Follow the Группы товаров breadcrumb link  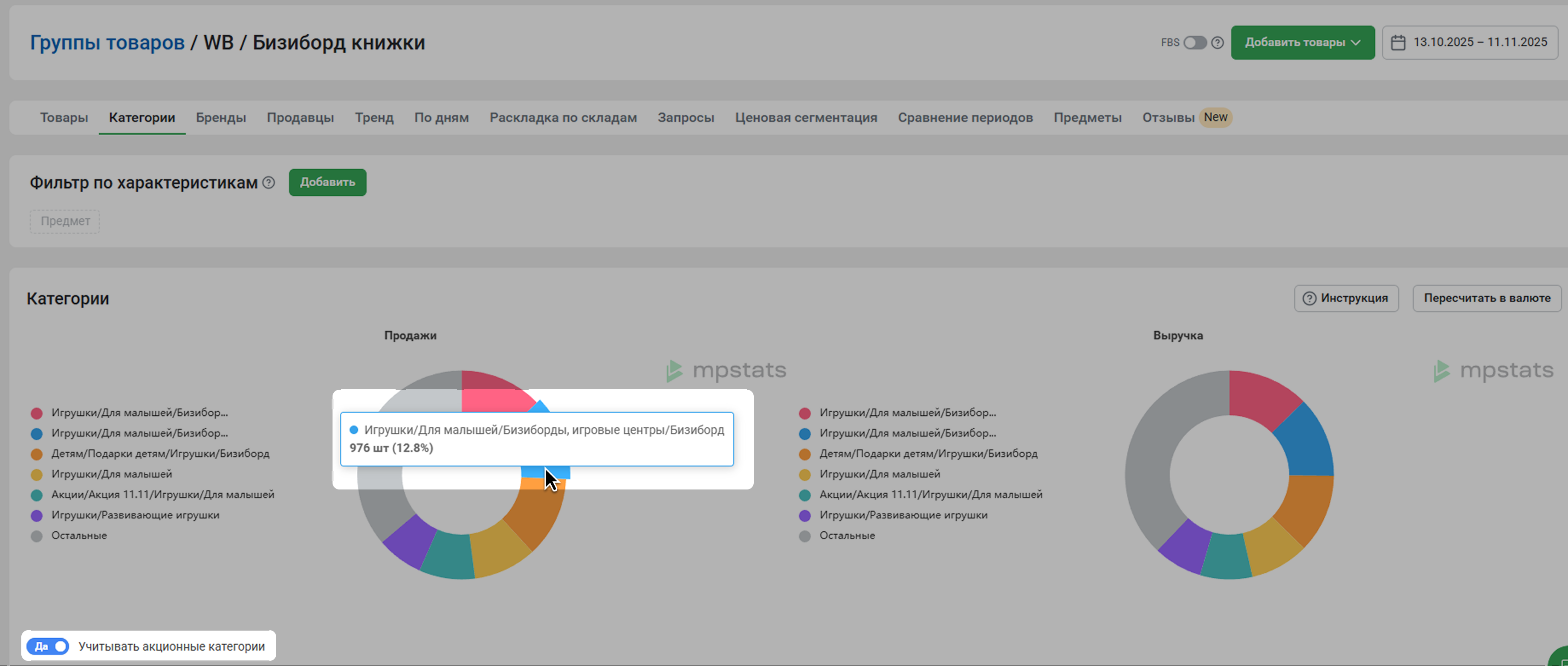pos(107,43)
